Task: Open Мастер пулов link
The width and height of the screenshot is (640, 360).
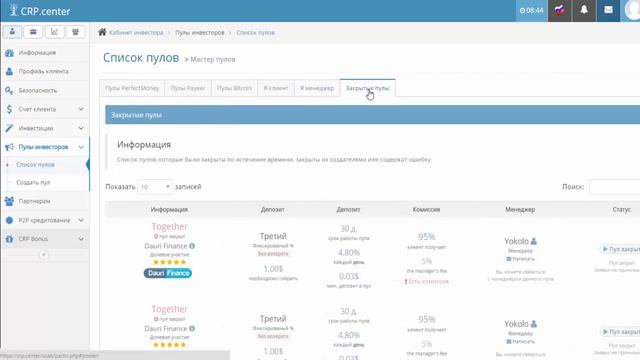Action: (x=213, y=59)
